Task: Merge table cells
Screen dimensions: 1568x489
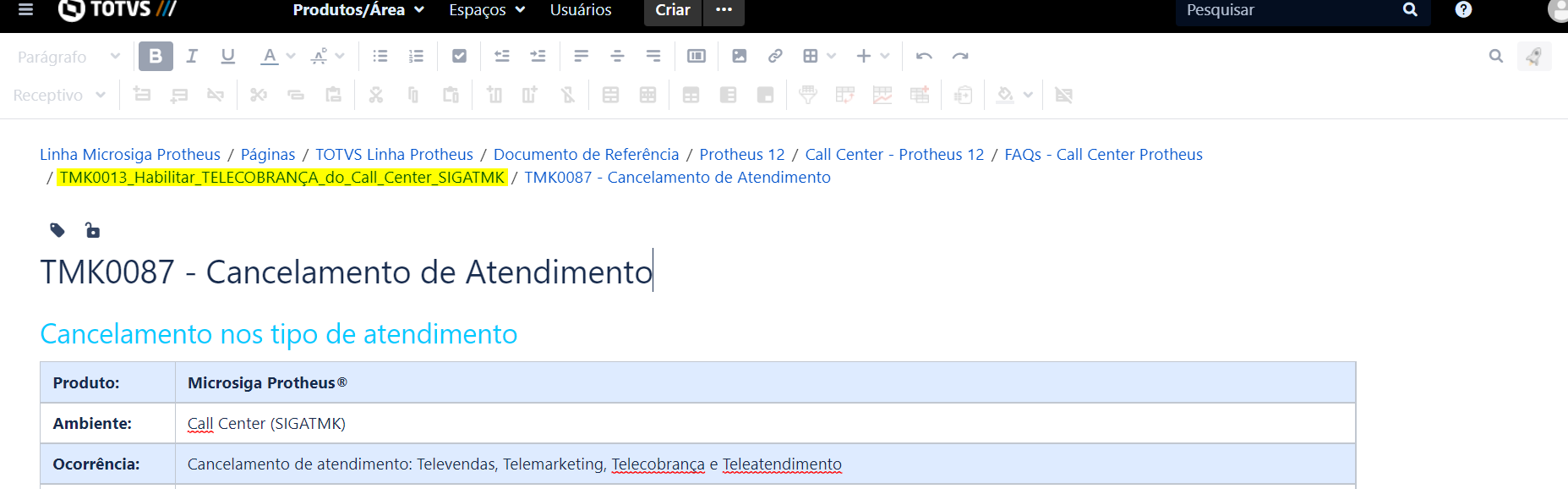Action: point(610,95)
